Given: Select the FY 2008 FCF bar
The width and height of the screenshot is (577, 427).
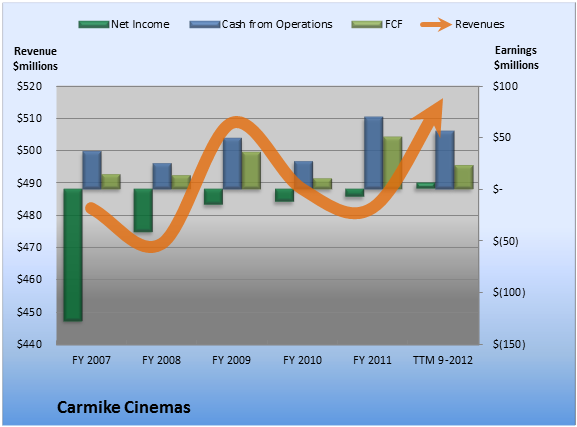Looking at the screenshot, I should [181, 182].
